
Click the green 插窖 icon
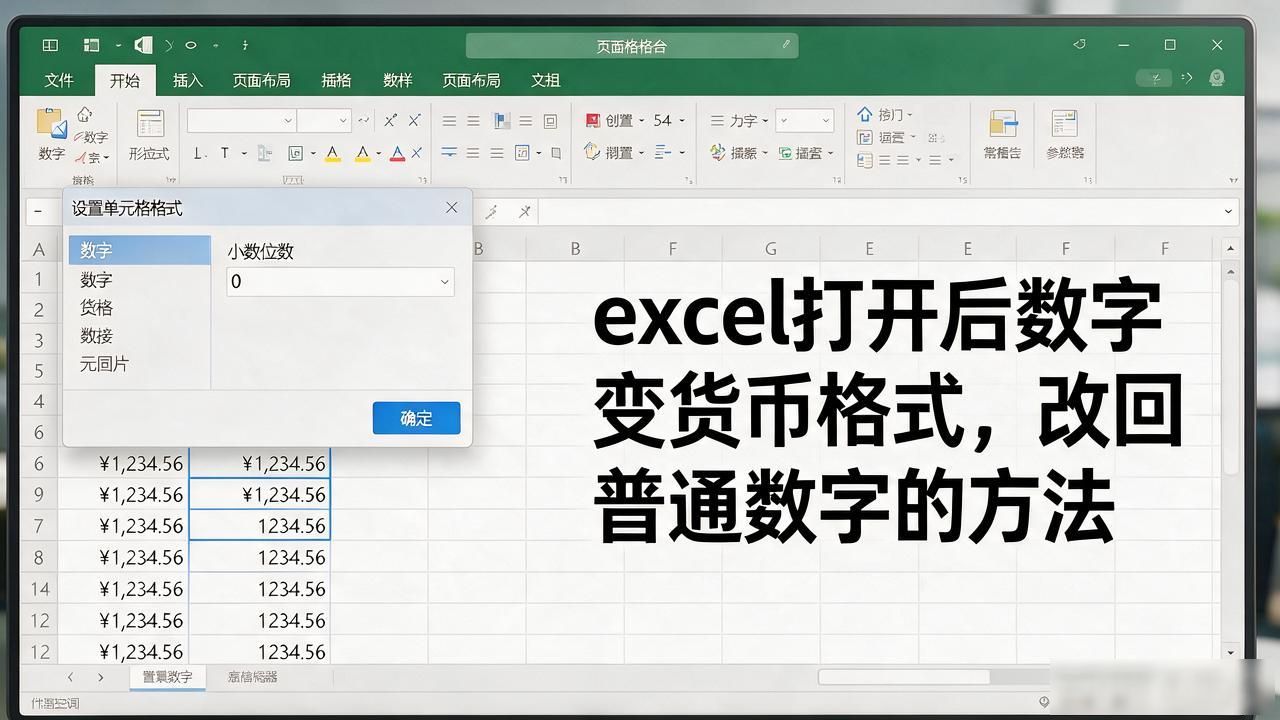pos(785,153)
